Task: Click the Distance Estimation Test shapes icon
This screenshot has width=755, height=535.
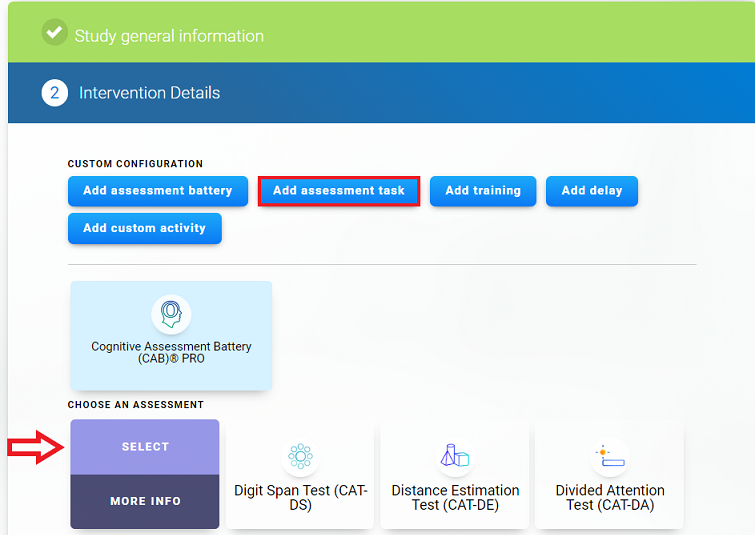Action: coord(455,457)
